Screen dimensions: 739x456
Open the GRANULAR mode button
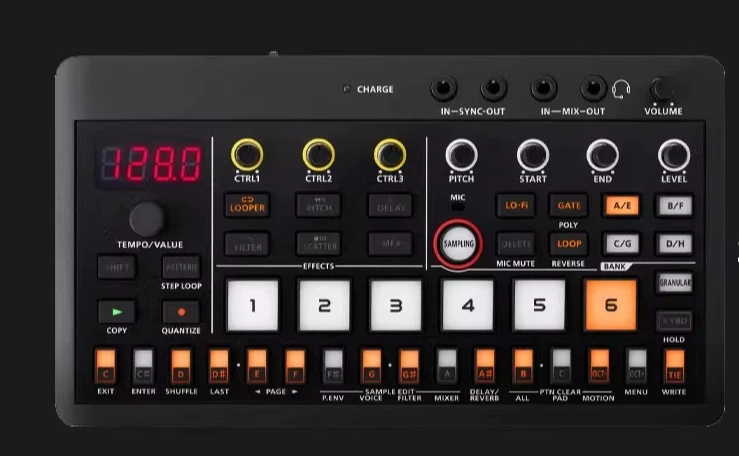coord(675,283)
